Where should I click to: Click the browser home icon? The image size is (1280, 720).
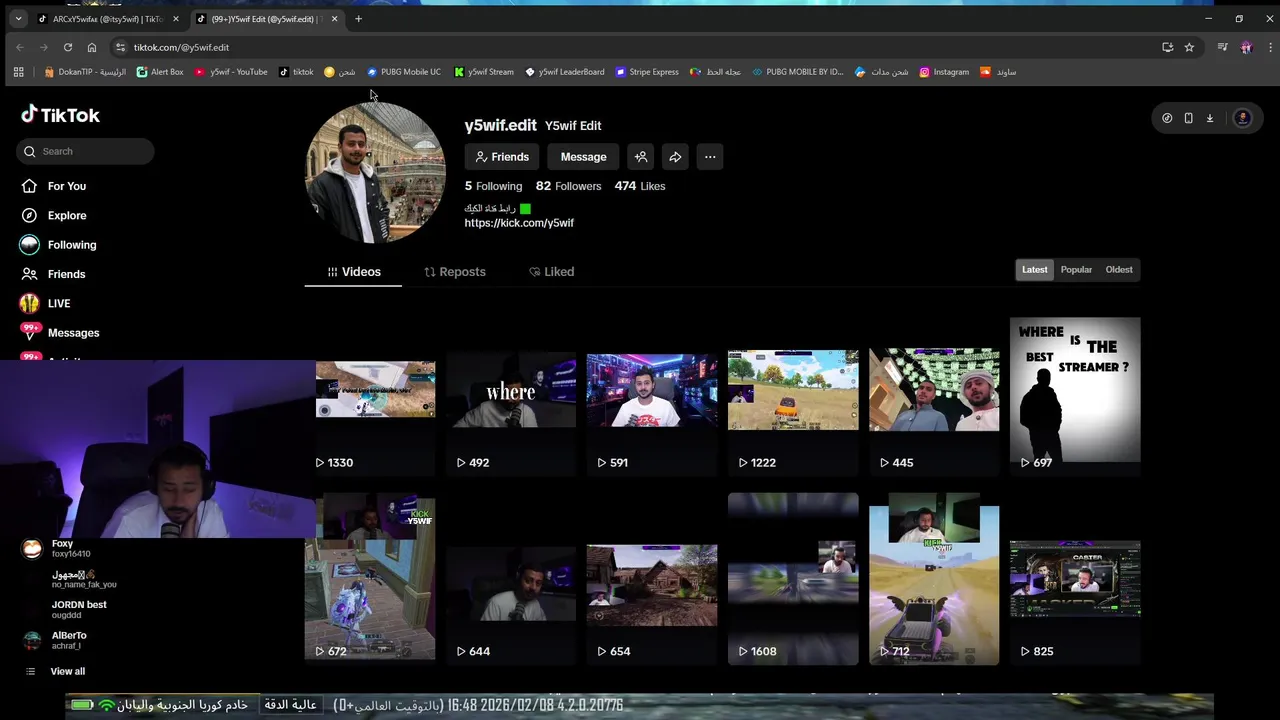tap(91, 47)
